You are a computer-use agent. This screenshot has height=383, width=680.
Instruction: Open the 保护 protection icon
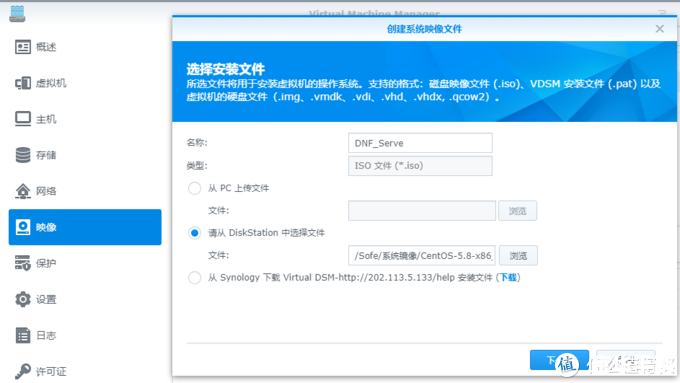(23, 263)
